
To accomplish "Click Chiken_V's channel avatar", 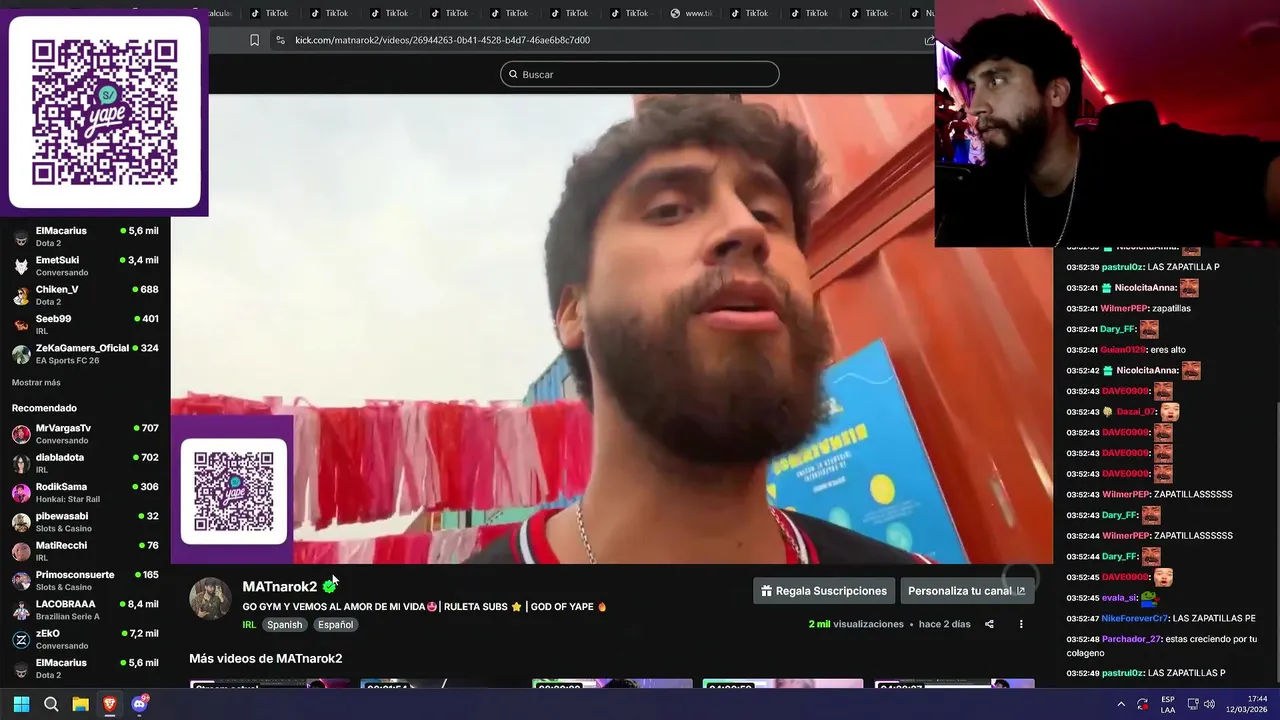I will (x=21, y=295).
